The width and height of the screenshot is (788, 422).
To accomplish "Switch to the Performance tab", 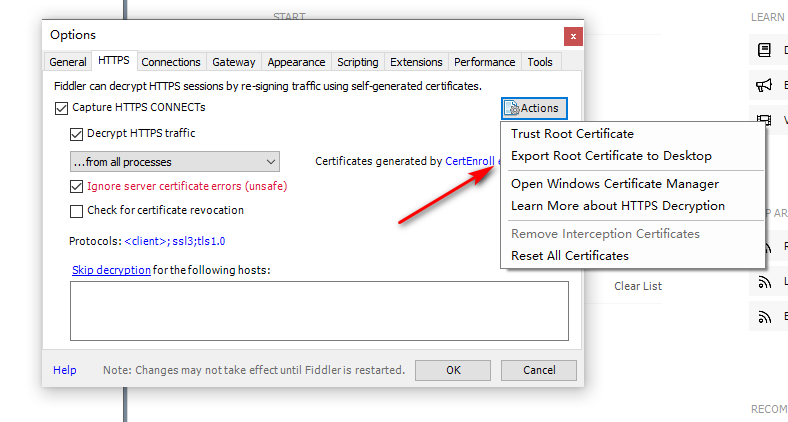I will pos(484,62).
